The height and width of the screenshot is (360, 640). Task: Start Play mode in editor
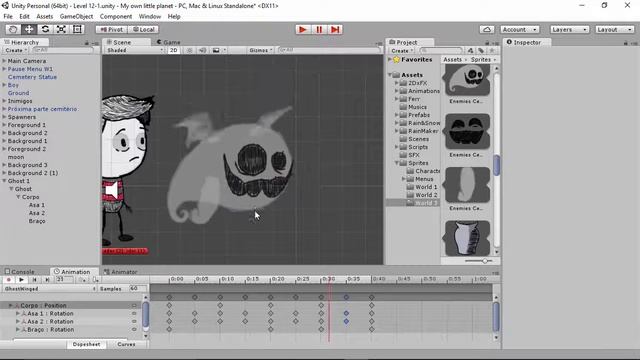(303, 29)
